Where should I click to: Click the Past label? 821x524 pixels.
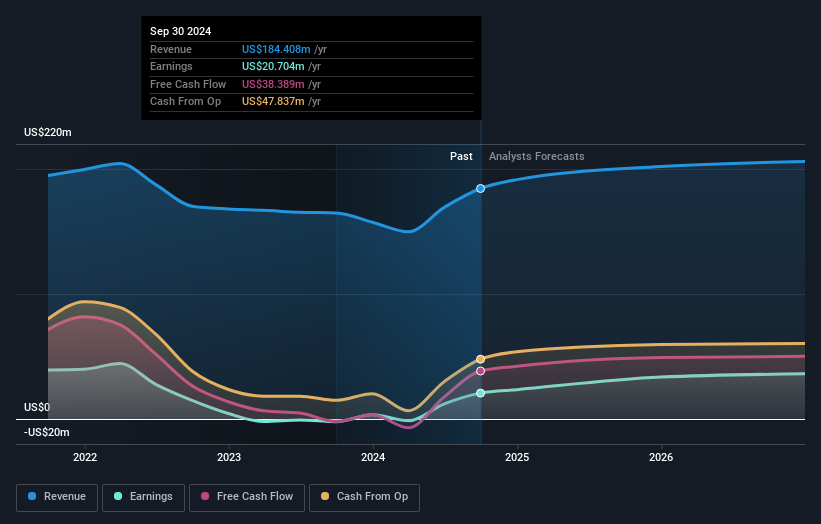pos(461,156)
